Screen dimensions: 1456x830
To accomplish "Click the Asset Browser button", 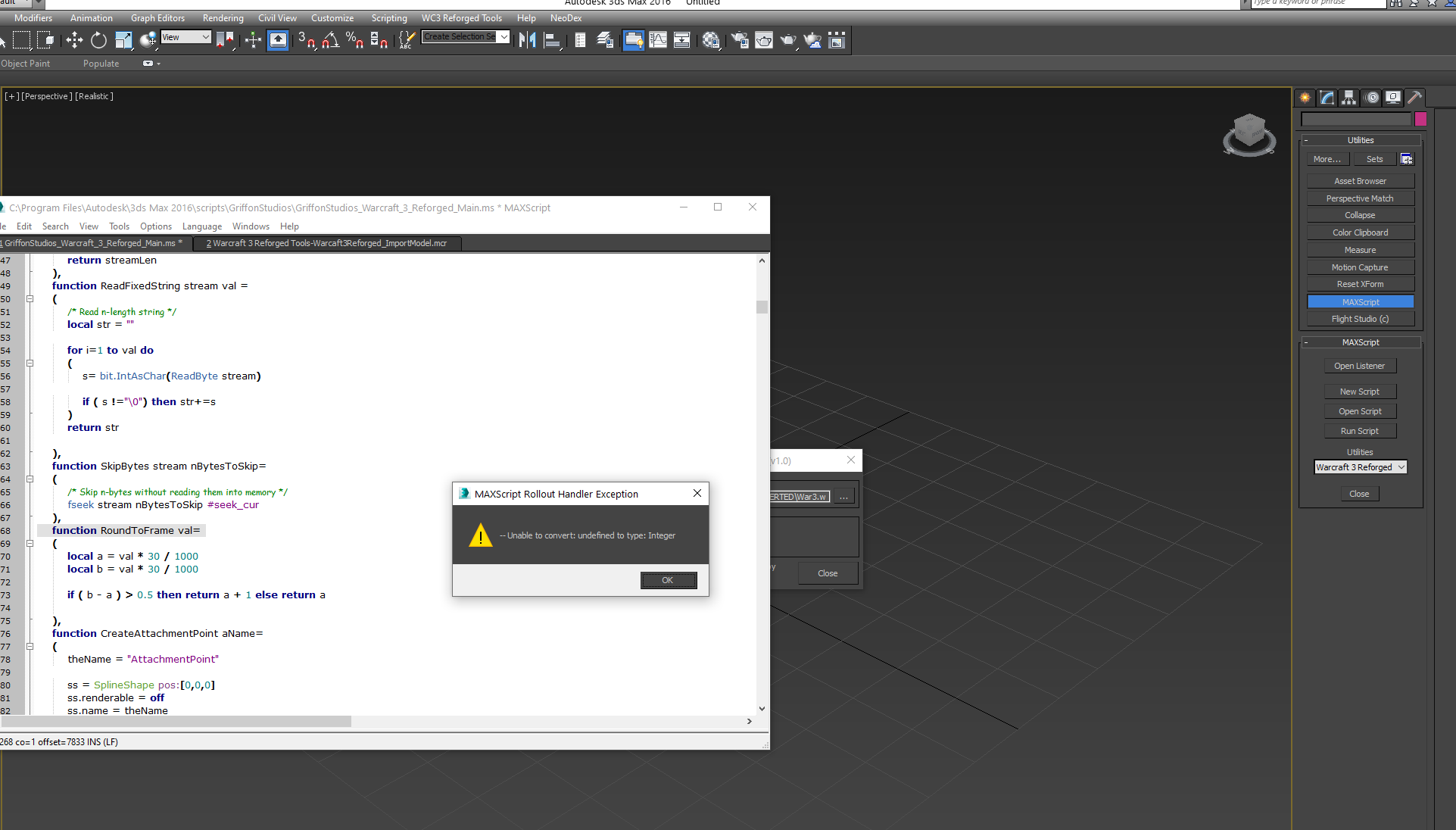I will tap(1360, 181).
